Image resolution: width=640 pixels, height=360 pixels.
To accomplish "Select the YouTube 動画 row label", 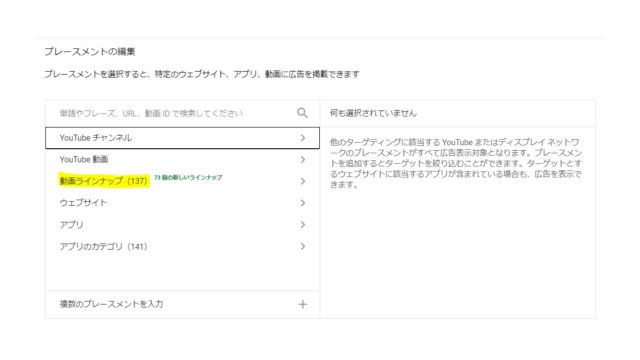I will point(84,160).
